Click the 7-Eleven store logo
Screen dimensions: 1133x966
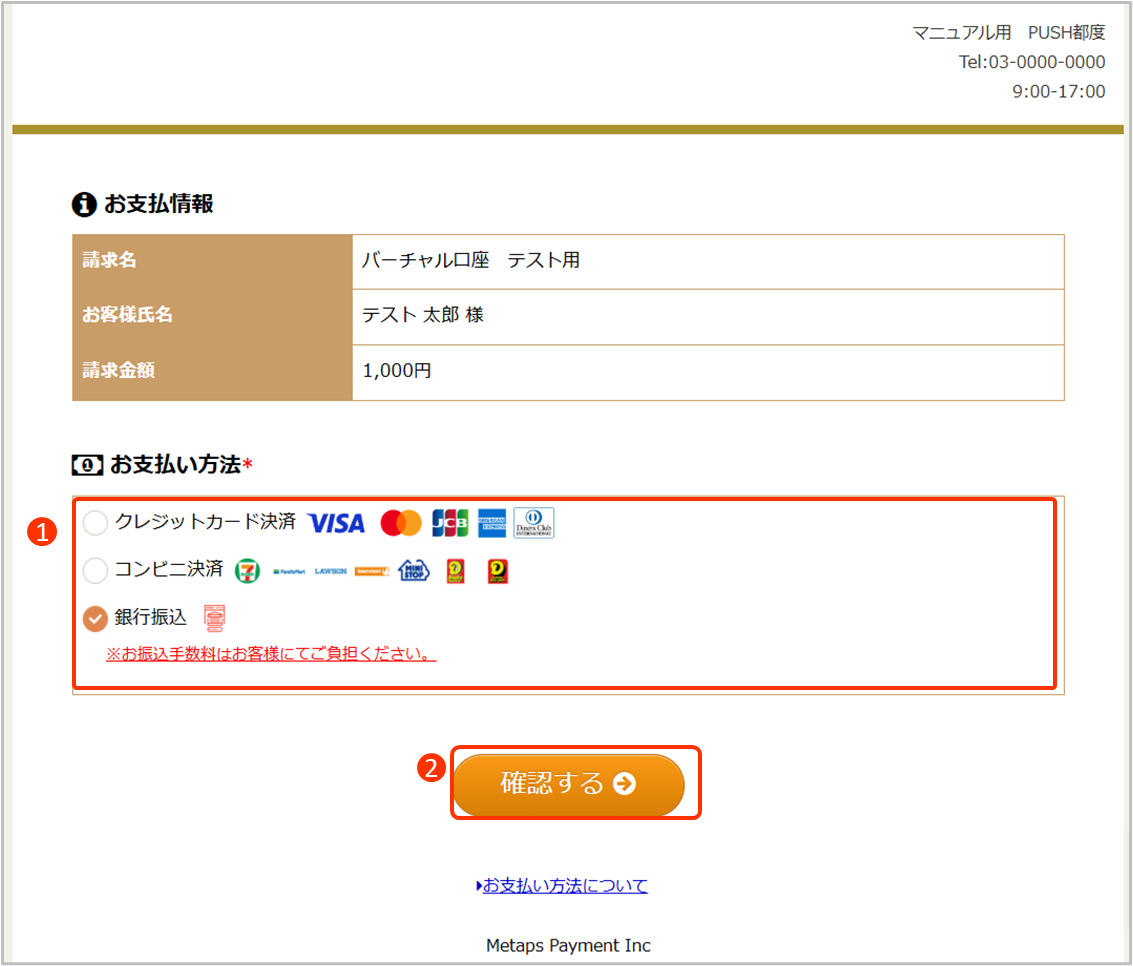click(x=247, y=571)
